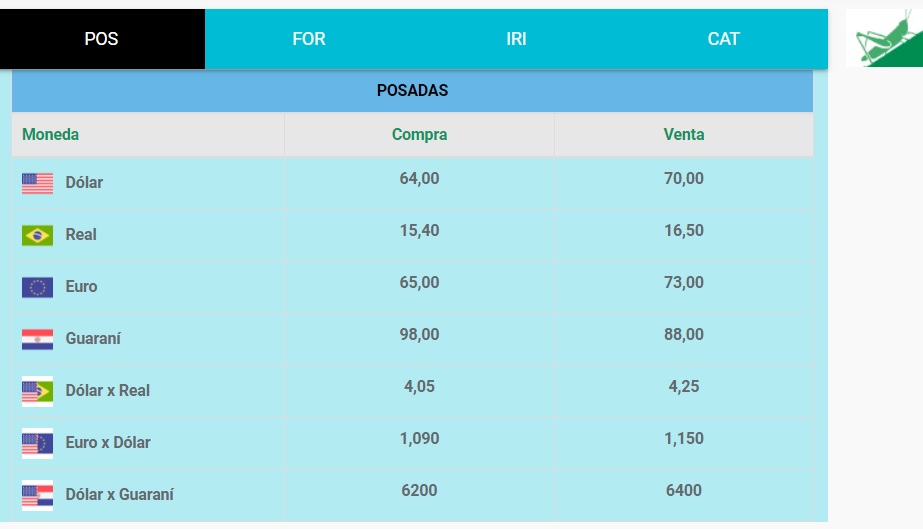Switch to the CAT tab
This screenshot has height=529, width=923.
coord(723,39)
